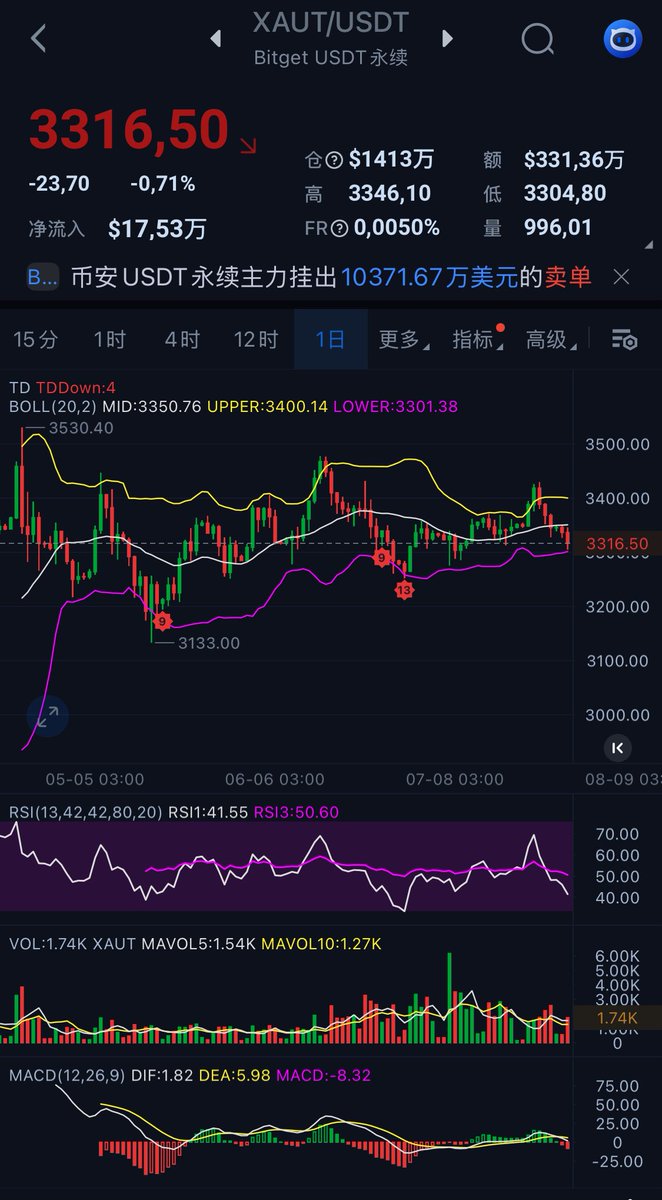This screenshot has width=662, height=1200.
Task: Tap the 3133.00 low price label
Action: (x=208, y=643)
